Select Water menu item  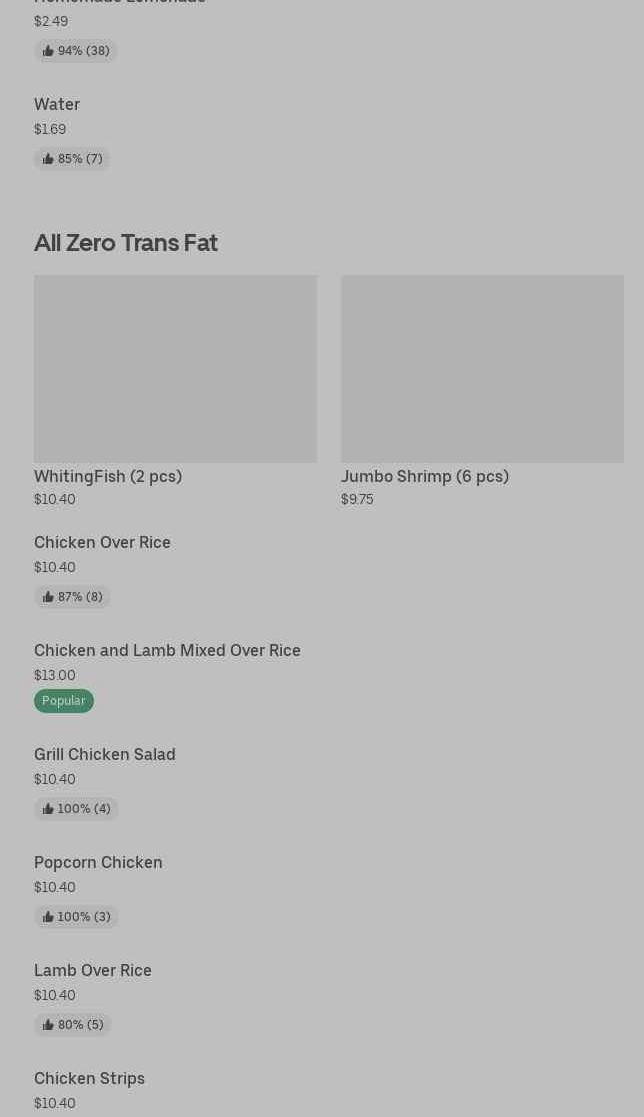57,104
